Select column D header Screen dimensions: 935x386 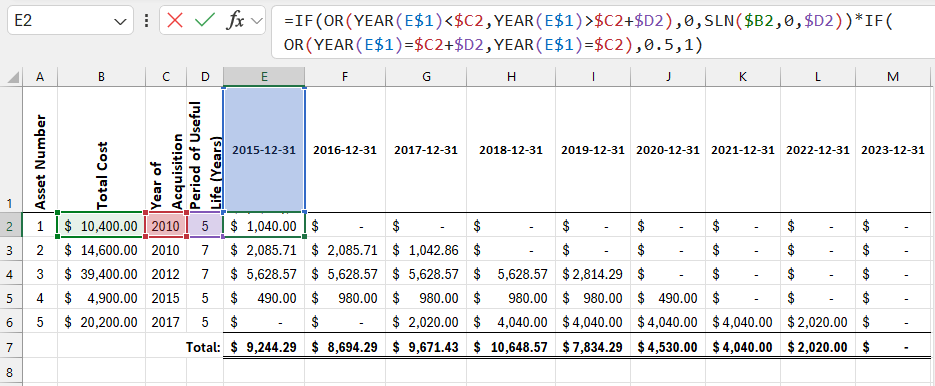pos(205,76)
